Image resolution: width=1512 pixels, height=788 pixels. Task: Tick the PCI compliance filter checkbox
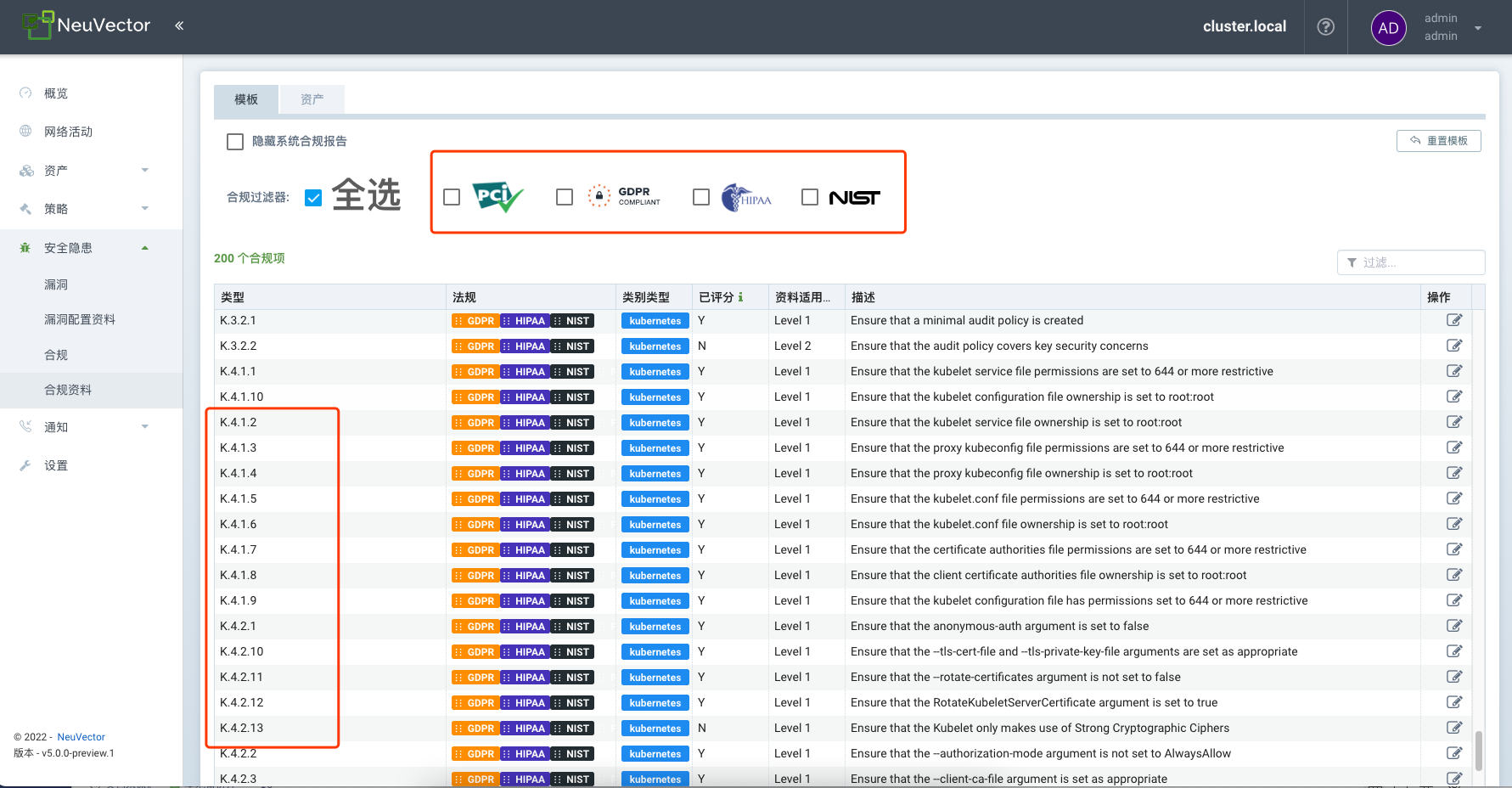[x=452, y=197]
